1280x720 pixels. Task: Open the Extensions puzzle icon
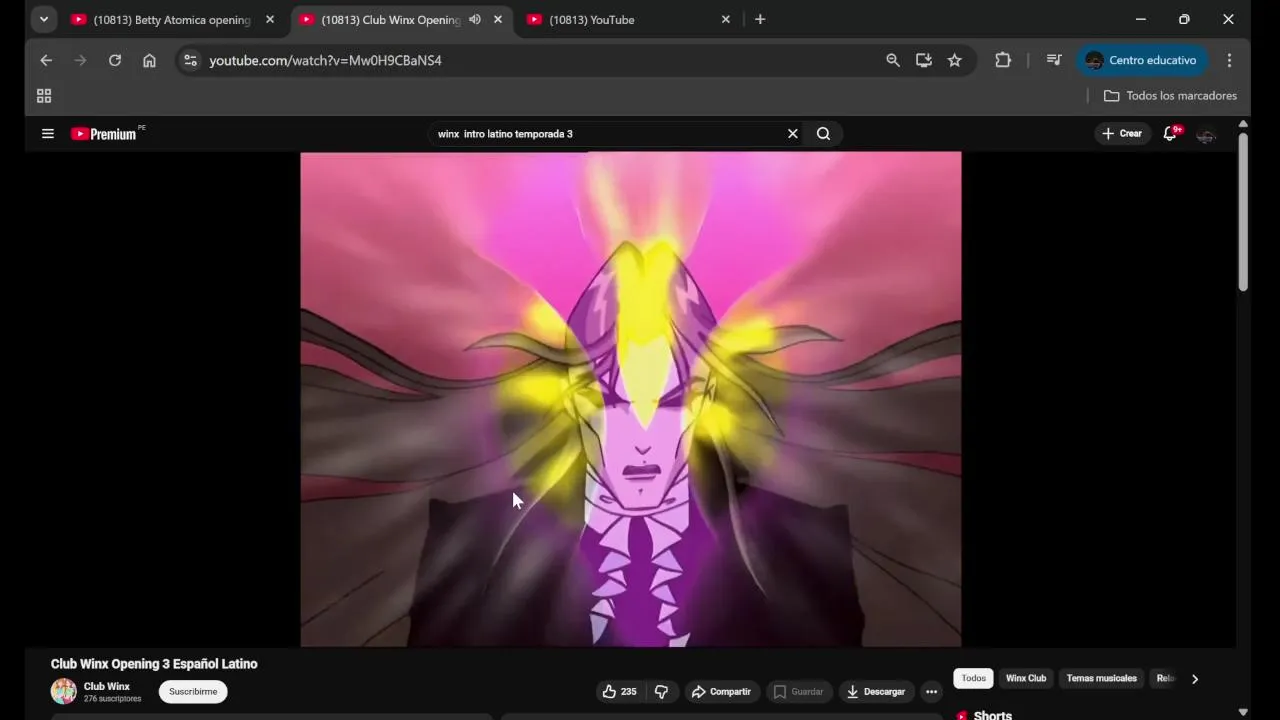tap(1003, 60)
